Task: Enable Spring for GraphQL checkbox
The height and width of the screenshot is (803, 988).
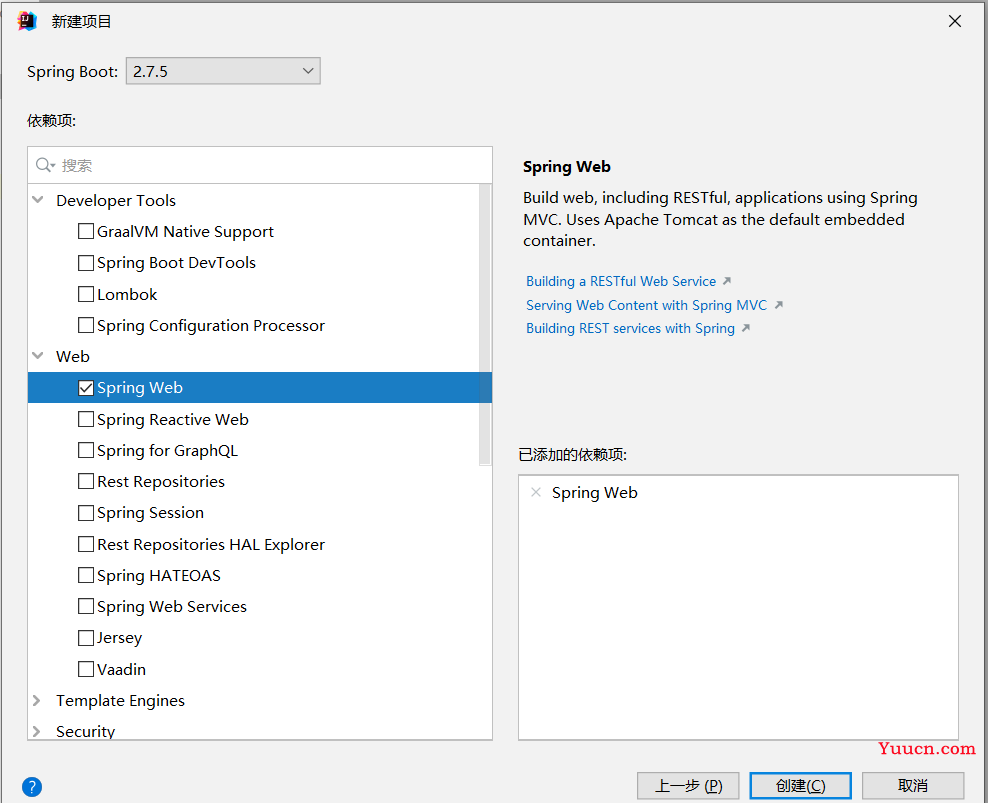Action: point(86,450)
